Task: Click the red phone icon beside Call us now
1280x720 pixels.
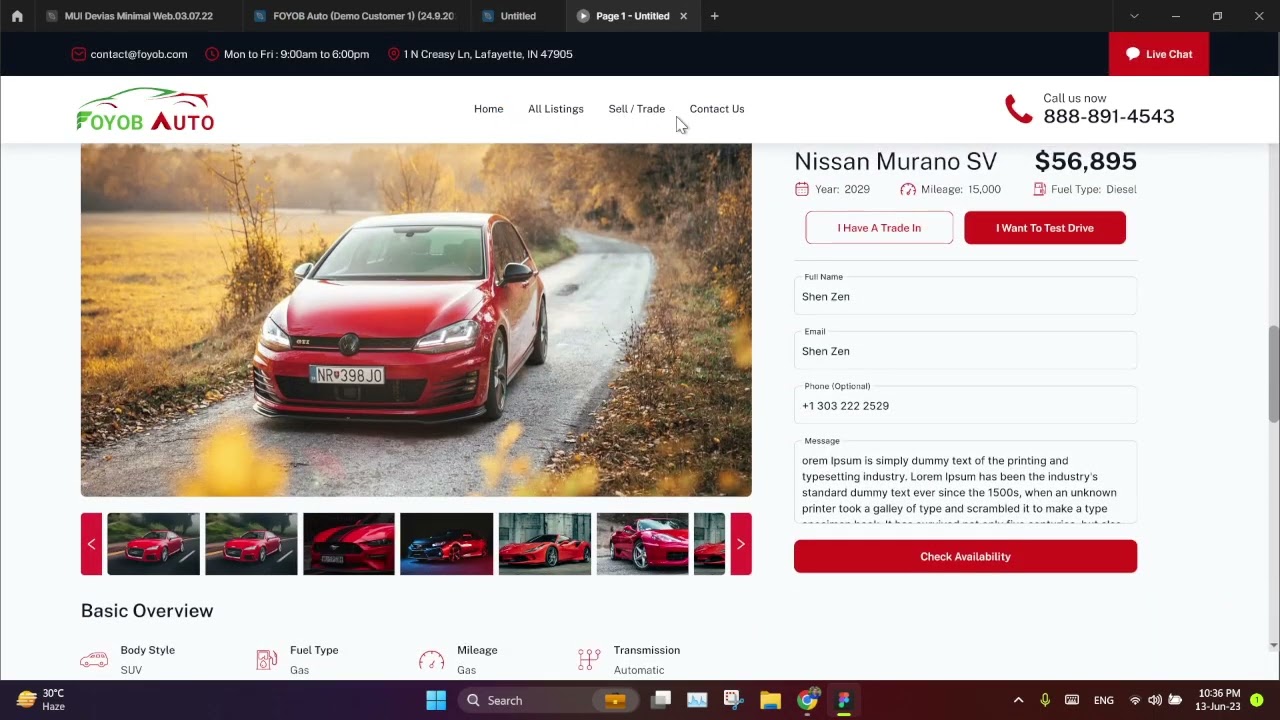Action: (x=1019, y=109)
